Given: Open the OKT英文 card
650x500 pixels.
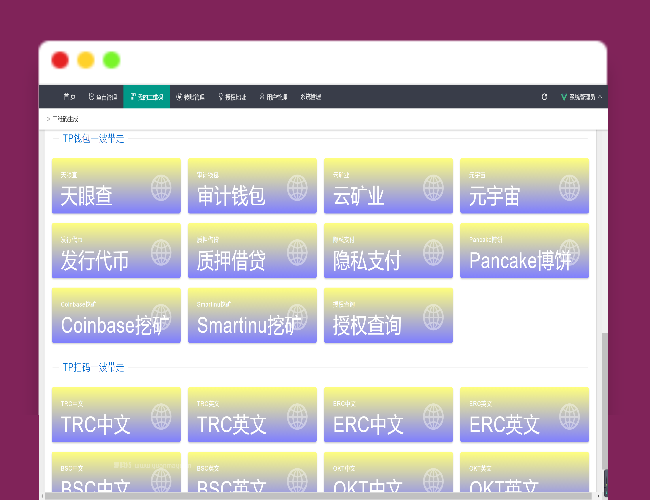Looking at the screenshot, I should point(524,472).
